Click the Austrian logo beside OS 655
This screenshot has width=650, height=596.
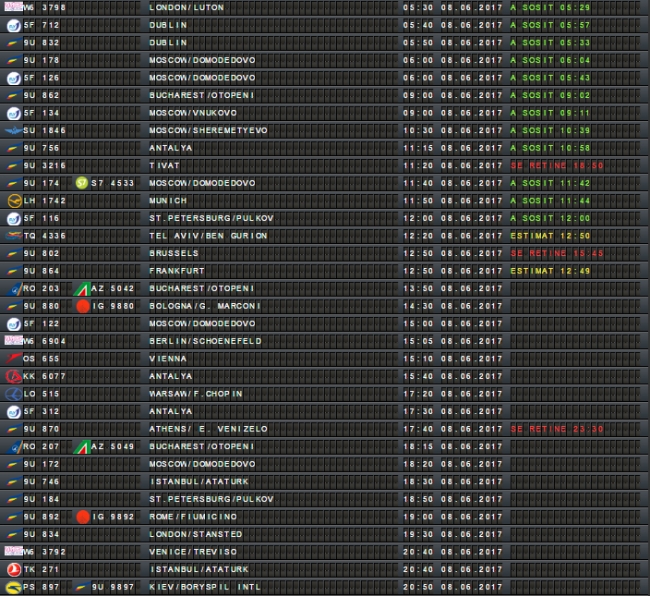coord(14,359)
